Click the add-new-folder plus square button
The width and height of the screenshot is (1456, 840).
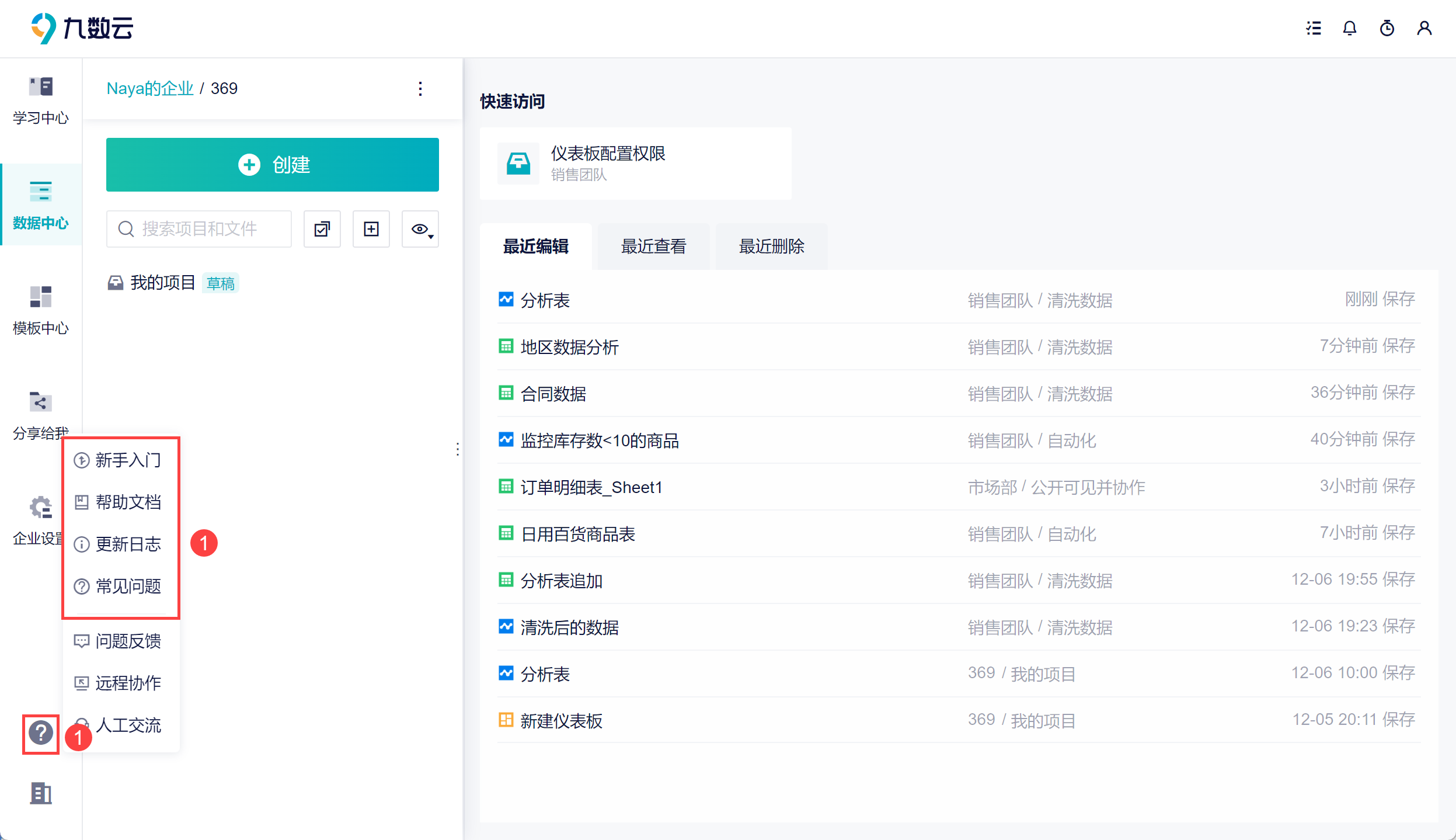(x=371, y=229)
